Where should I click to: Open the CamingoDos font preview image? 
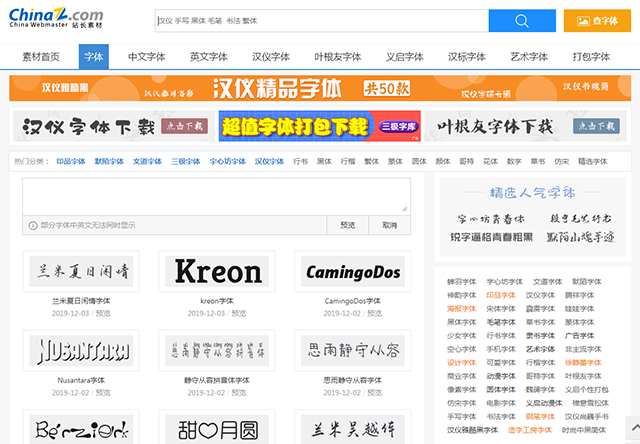tap(352, 271)
